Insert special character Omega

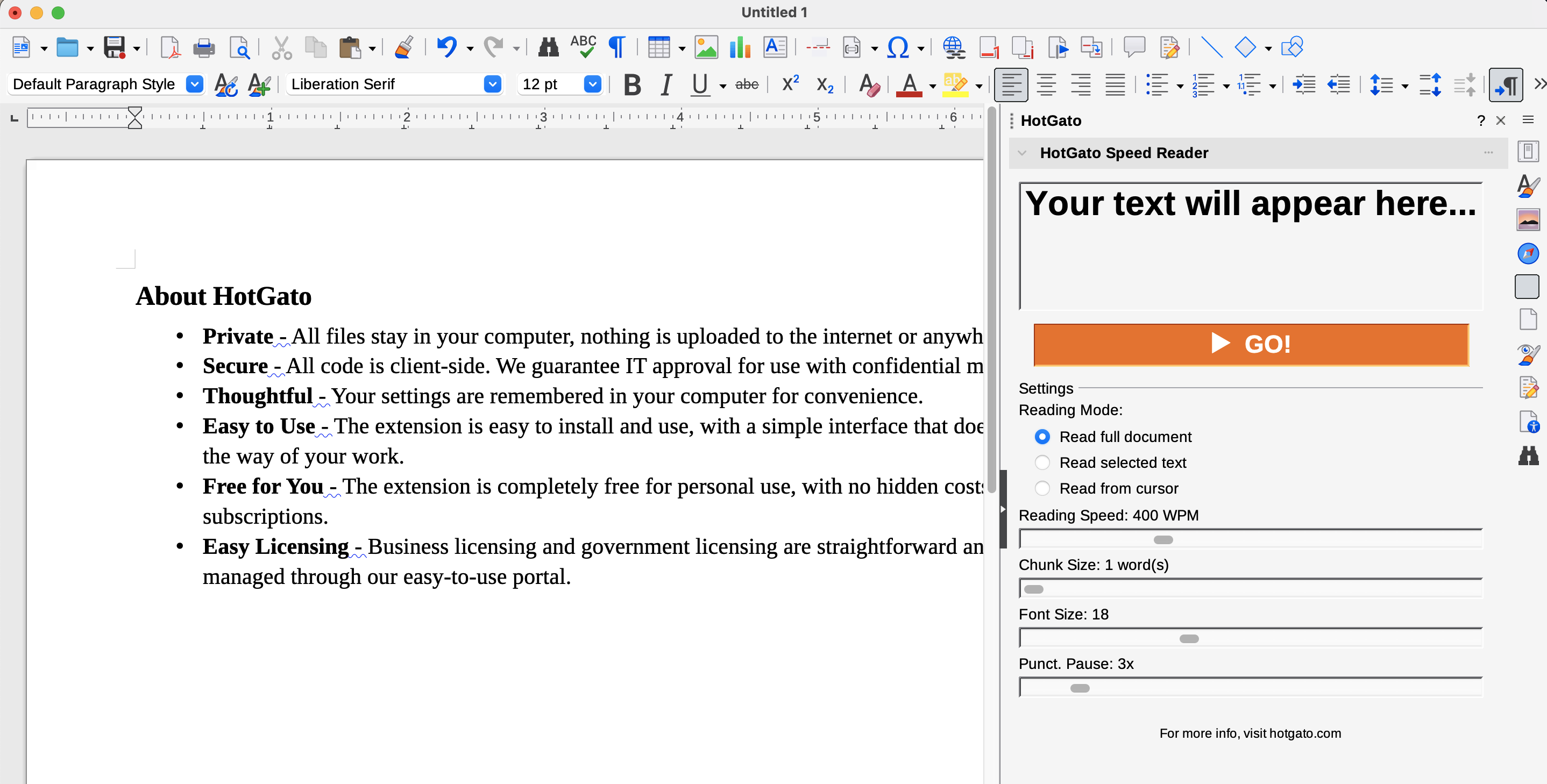[x=898, y=47]
